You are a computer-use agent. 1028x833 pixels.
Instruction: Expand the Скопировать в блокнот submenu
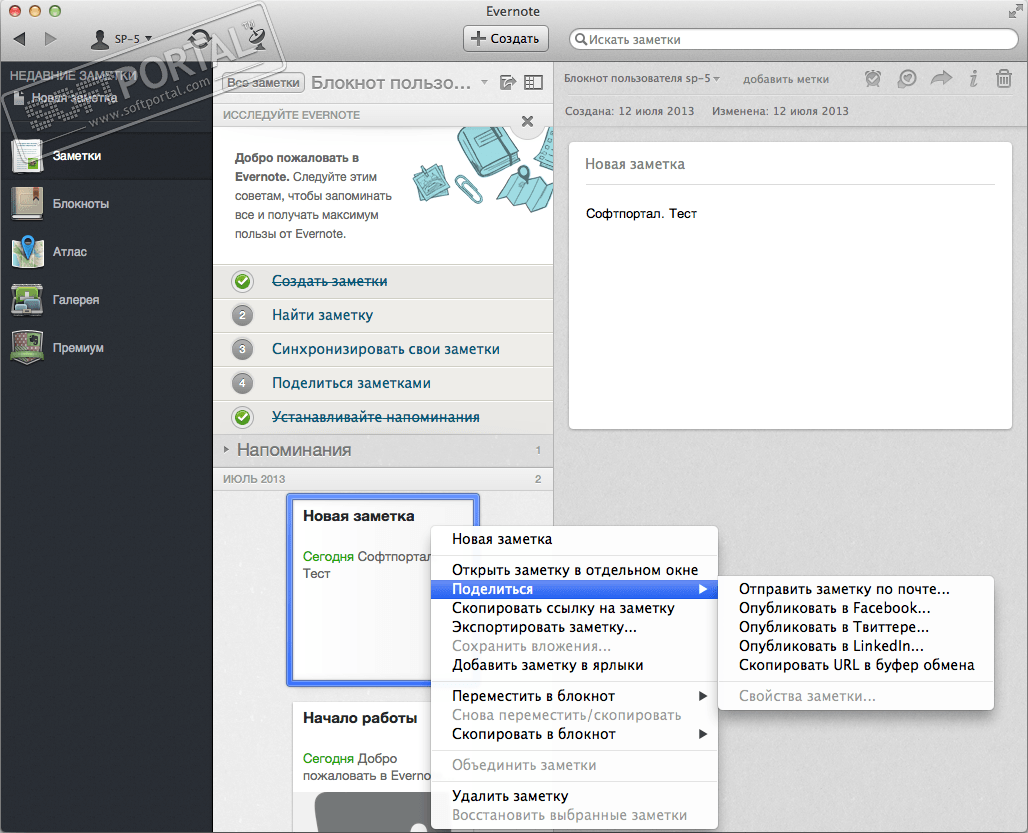coord(574,734)
